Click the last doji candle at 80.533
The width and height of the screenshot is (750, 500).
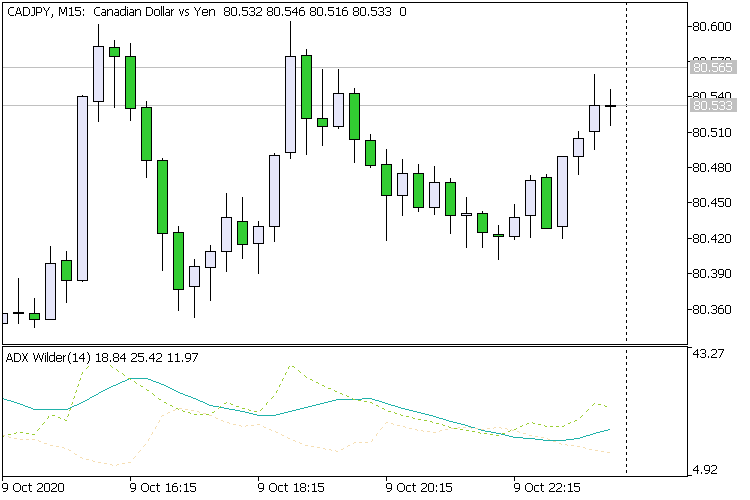click(610, 106)
